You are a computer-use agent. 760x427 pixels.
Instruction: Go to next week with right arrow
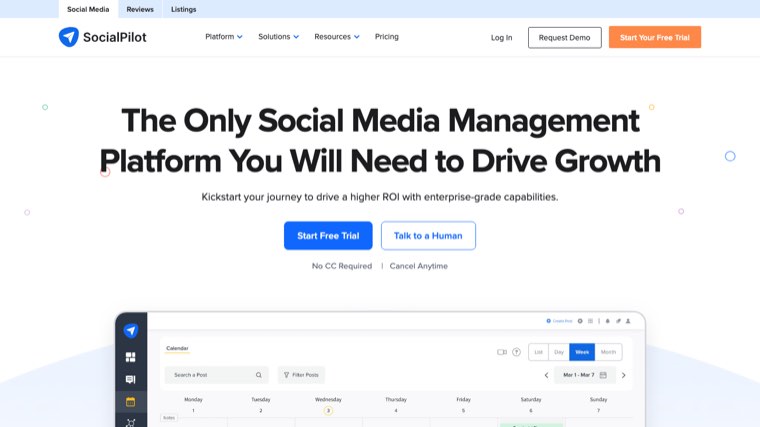(x=624, y=375)
